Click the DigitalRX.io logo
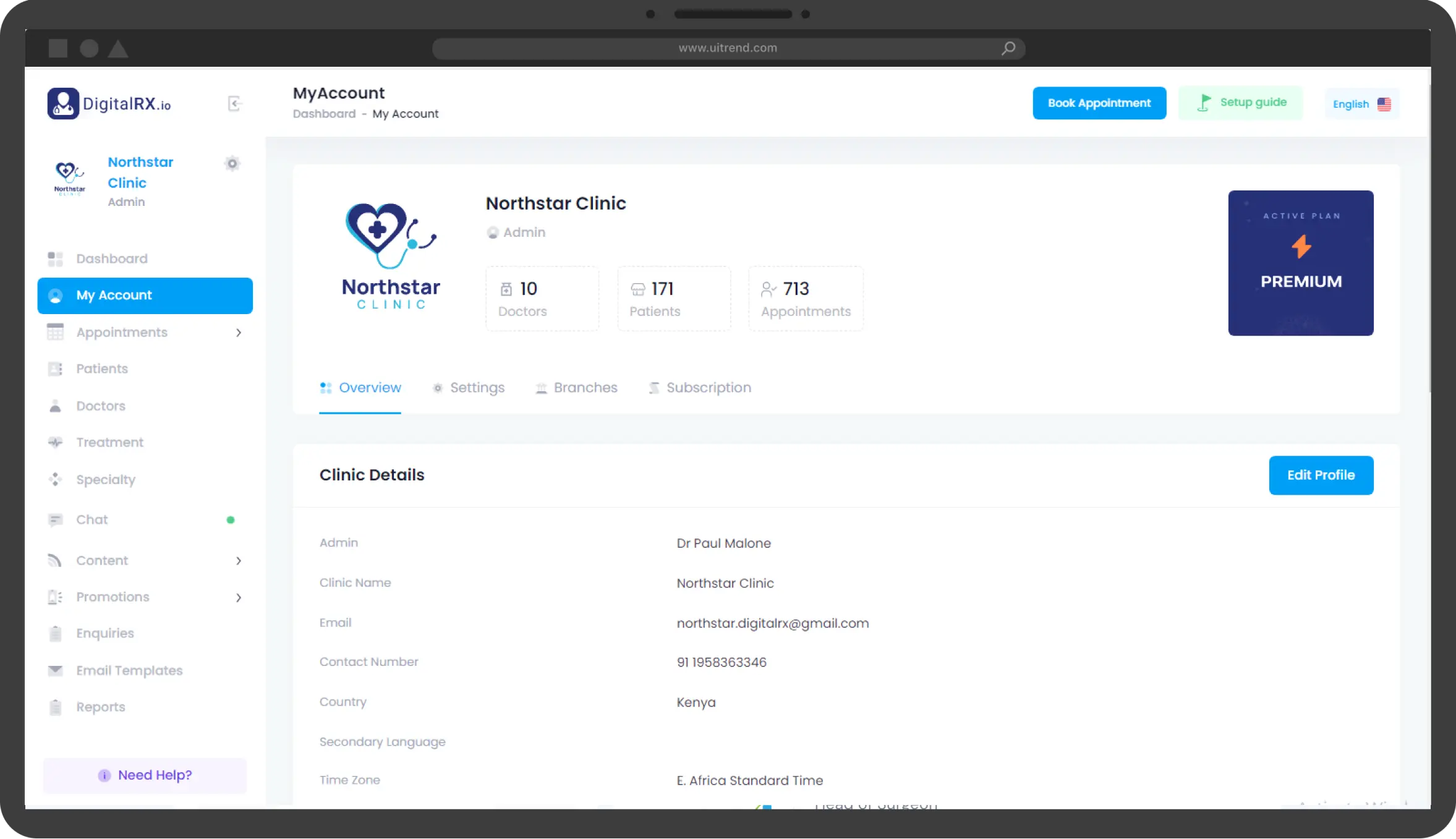Image resolution: width=1456 pixels, height=839 pixels. pyautogui.click(x=109, y=103)
